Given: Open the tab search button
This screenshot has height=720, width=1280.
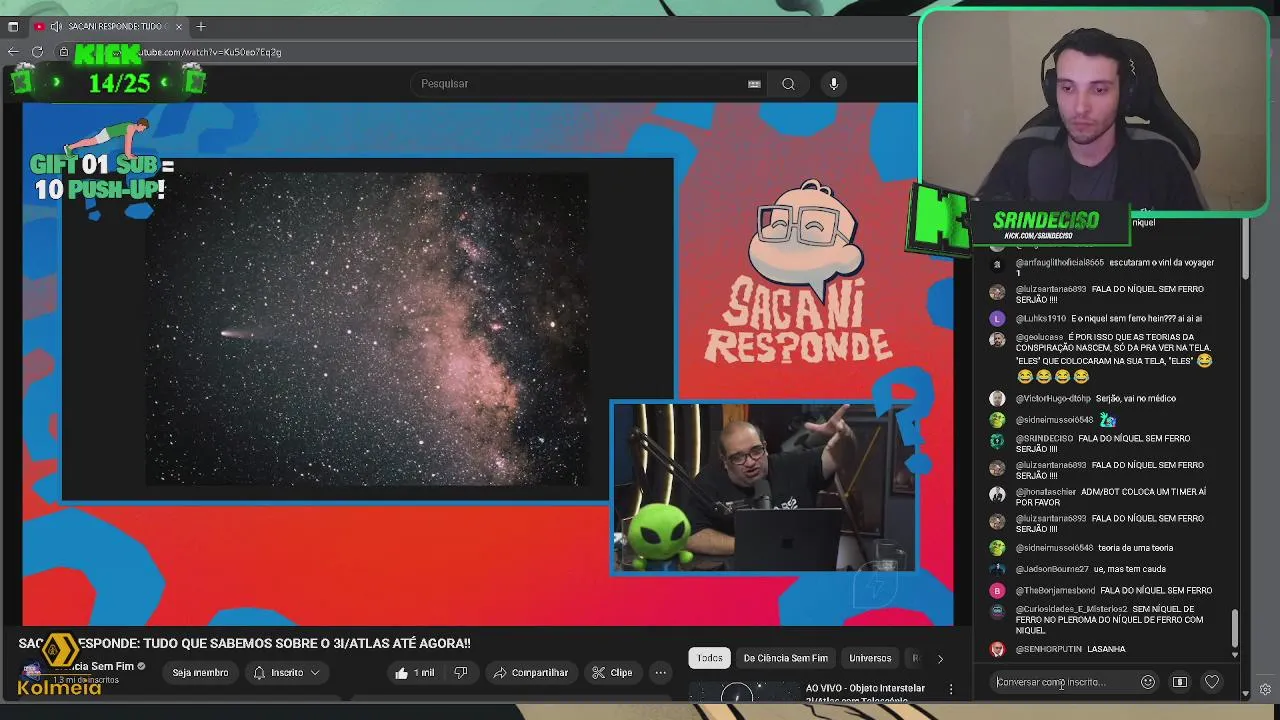Looking at the screenshot, I should [13, 26].
